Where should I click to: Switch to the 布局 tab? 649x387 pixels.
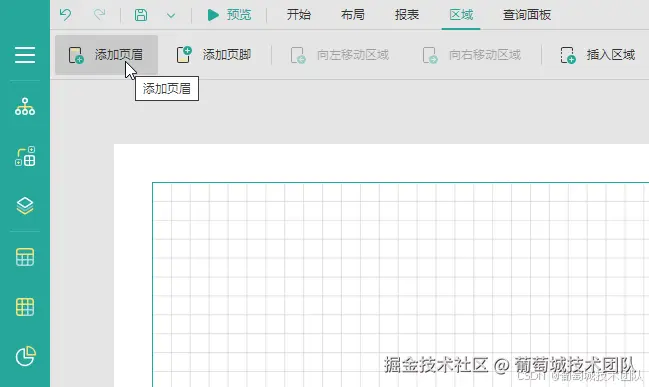click(x=353, y=15)
